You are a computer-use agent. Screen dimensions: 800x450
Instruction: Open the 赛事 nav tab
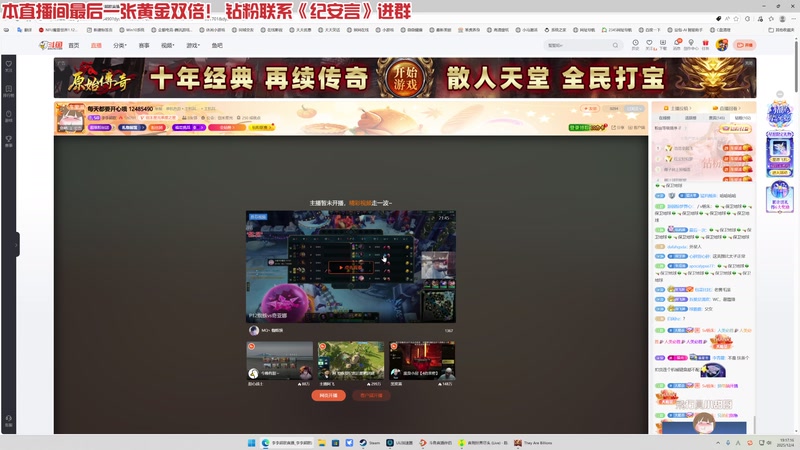pos(144,45)
